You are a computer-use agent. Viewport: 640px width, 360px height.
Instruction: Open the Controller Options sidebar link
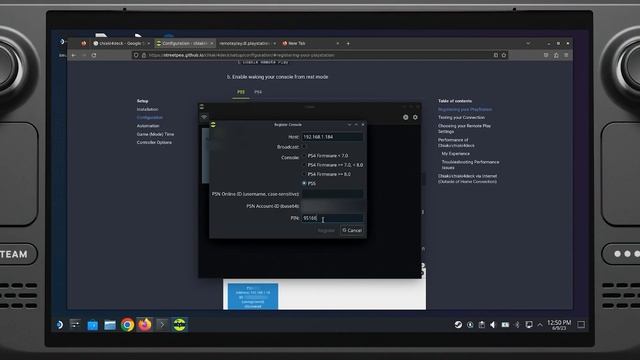tap(154, 142)
